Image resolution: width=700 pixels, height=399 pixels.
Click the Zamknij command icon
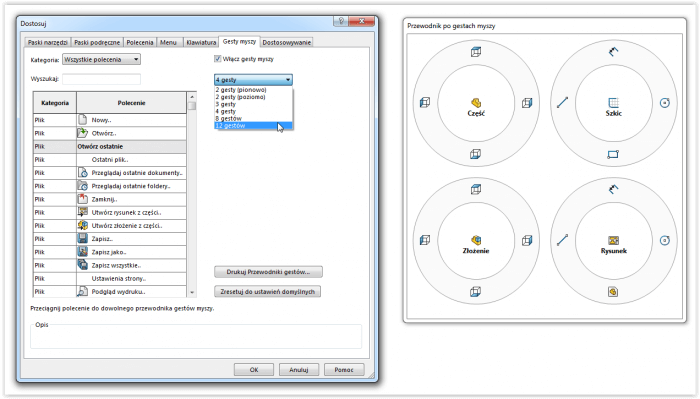(x=83, y=199)
